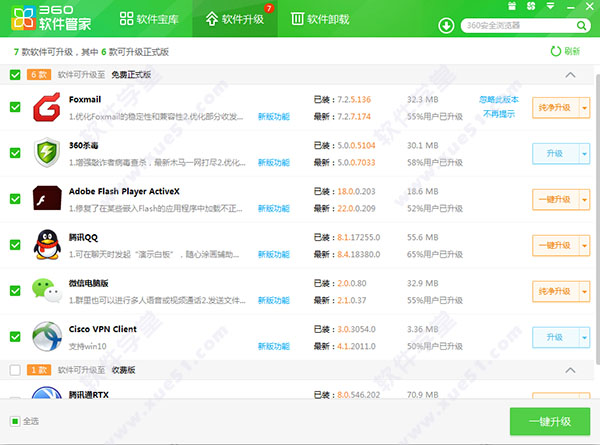Screen dimensions: 600x445
Task: Open the download manager arrow icon
Action: 446,26
